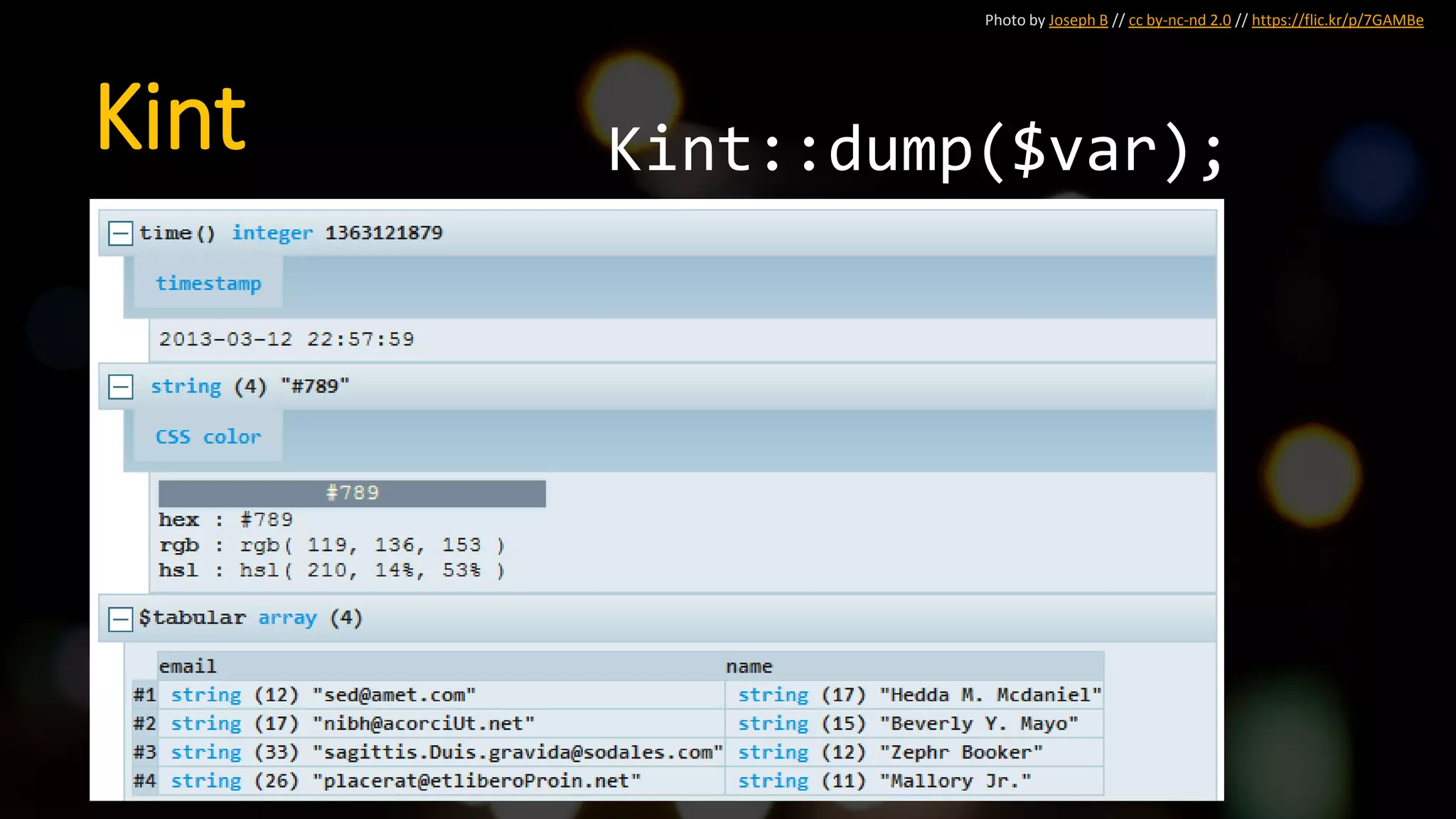Image resolution: width=1456 pixels, height=819 pixels.
Task: Select the CSS color tab
Action: [x=208, y=437]
